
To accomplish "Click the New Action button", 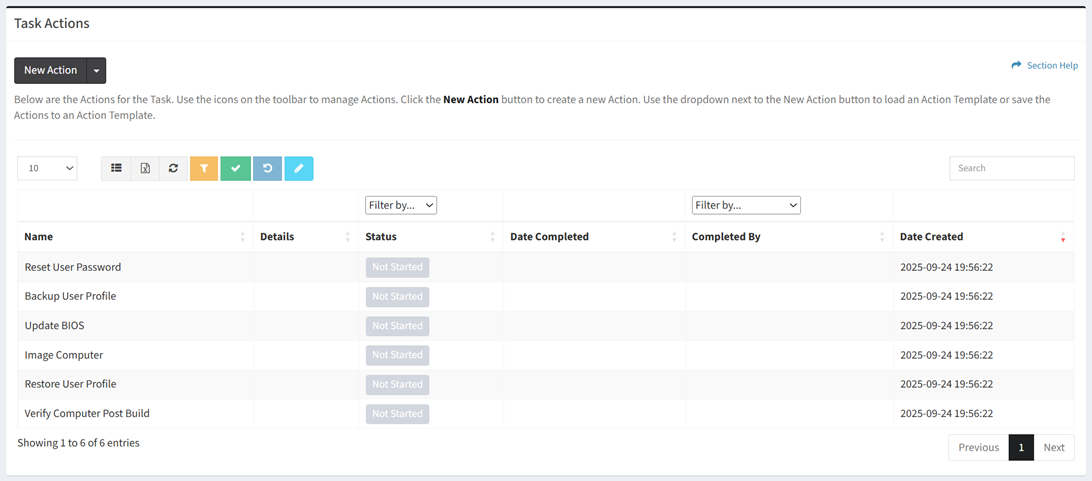I will 50,70.
